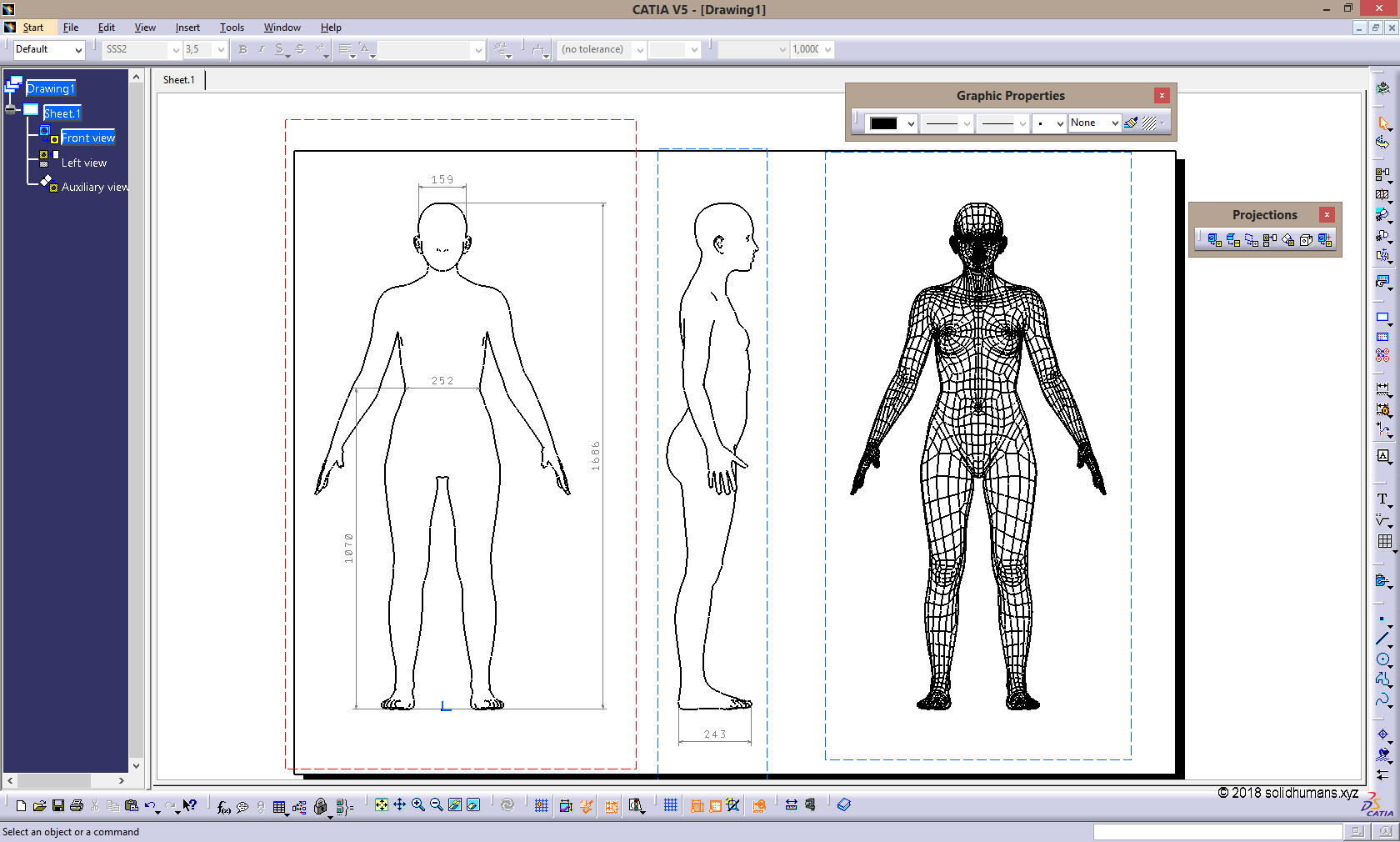Image resolution: width=1400 pixels, height=842 pixels.
Task: Toggle italic text formatting
Action: coord(260,49)
